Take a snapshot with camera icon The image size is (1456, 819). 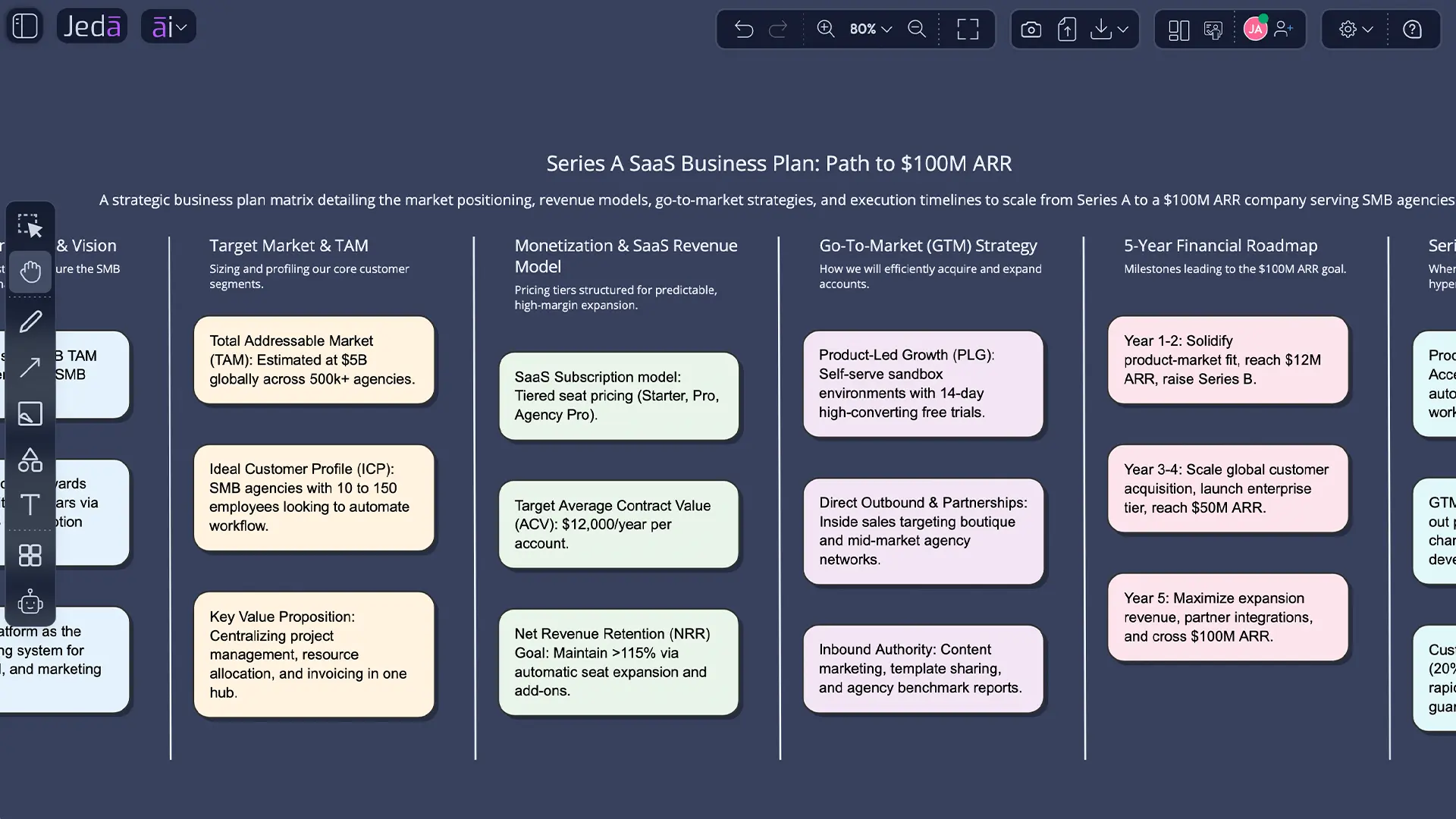(x=1031, y=30)
